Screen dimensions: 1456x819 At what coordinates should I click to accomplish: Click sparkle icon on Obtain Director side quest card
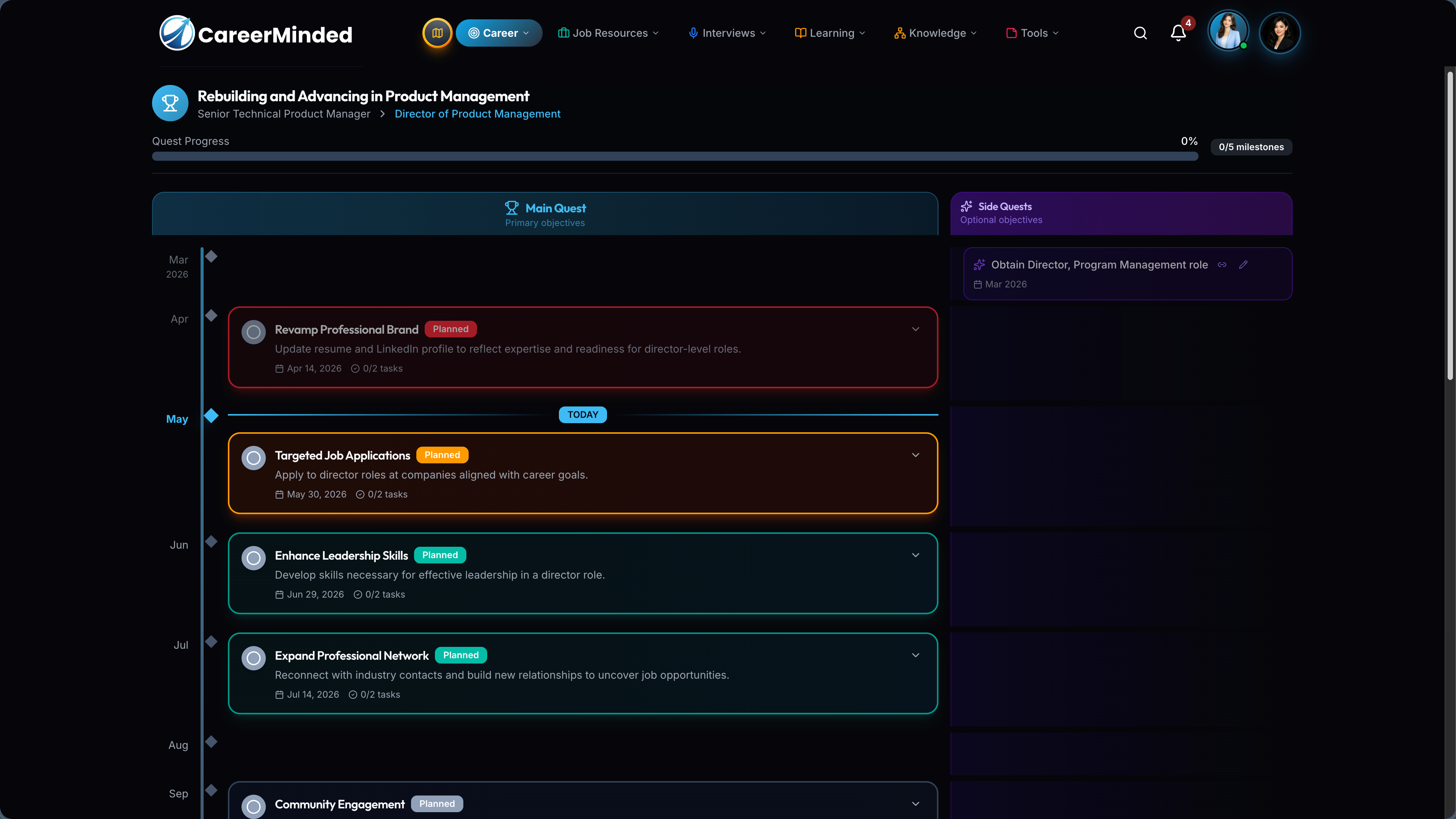979,265
